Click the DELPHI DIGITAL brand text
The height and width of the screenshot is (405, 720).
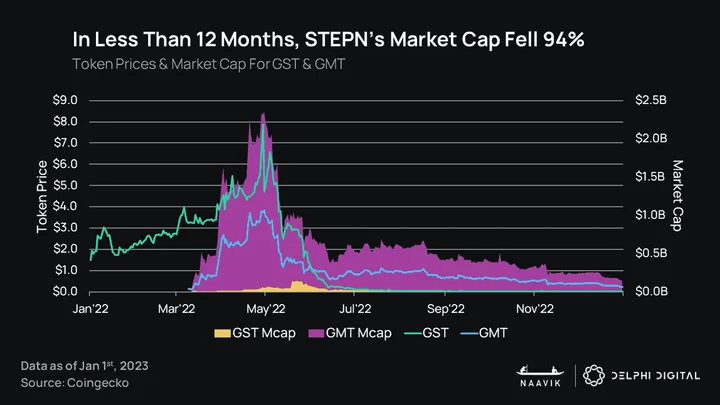click(x=656, y=376)
